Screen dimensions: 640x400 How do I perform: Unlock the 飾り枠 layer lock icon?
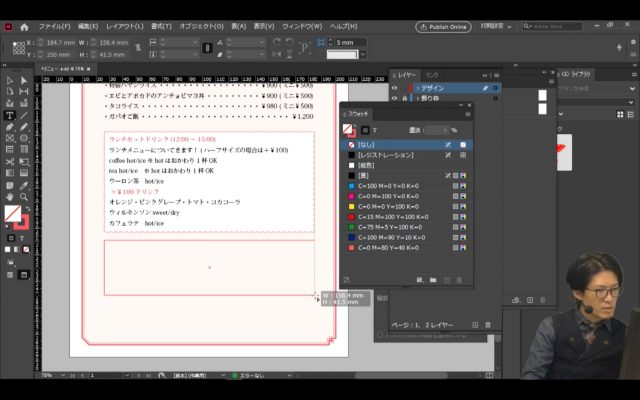click(x=404, y=98)
